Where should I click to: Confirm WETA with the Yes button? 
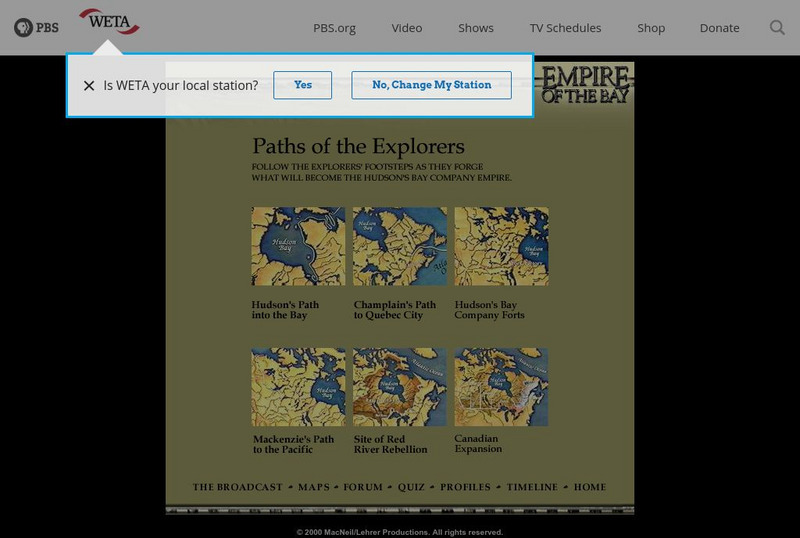click(x=303, y=85)
